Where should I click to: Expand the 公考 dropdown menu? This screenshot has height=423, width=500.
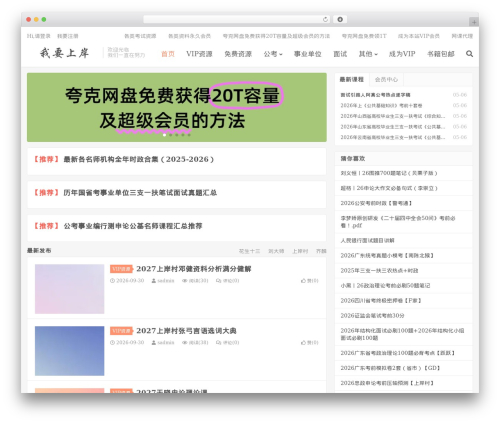pyautogui.click(x=273, y=54)
